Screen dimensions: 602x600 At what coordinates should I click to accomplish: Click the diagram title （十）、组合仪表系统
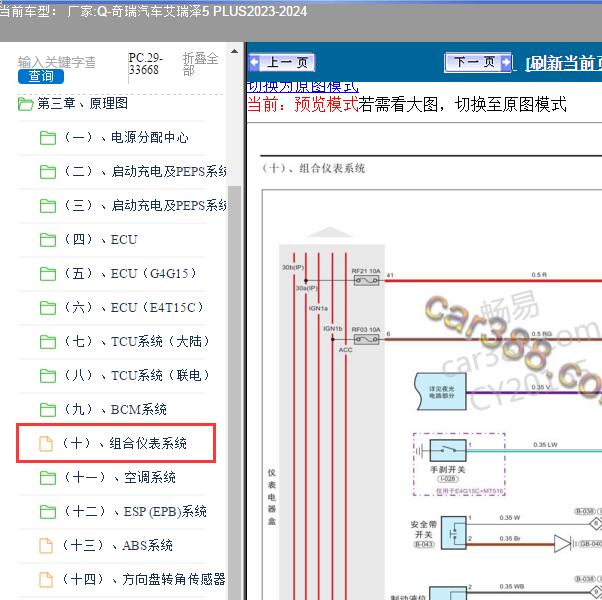(x=313, y=168)
